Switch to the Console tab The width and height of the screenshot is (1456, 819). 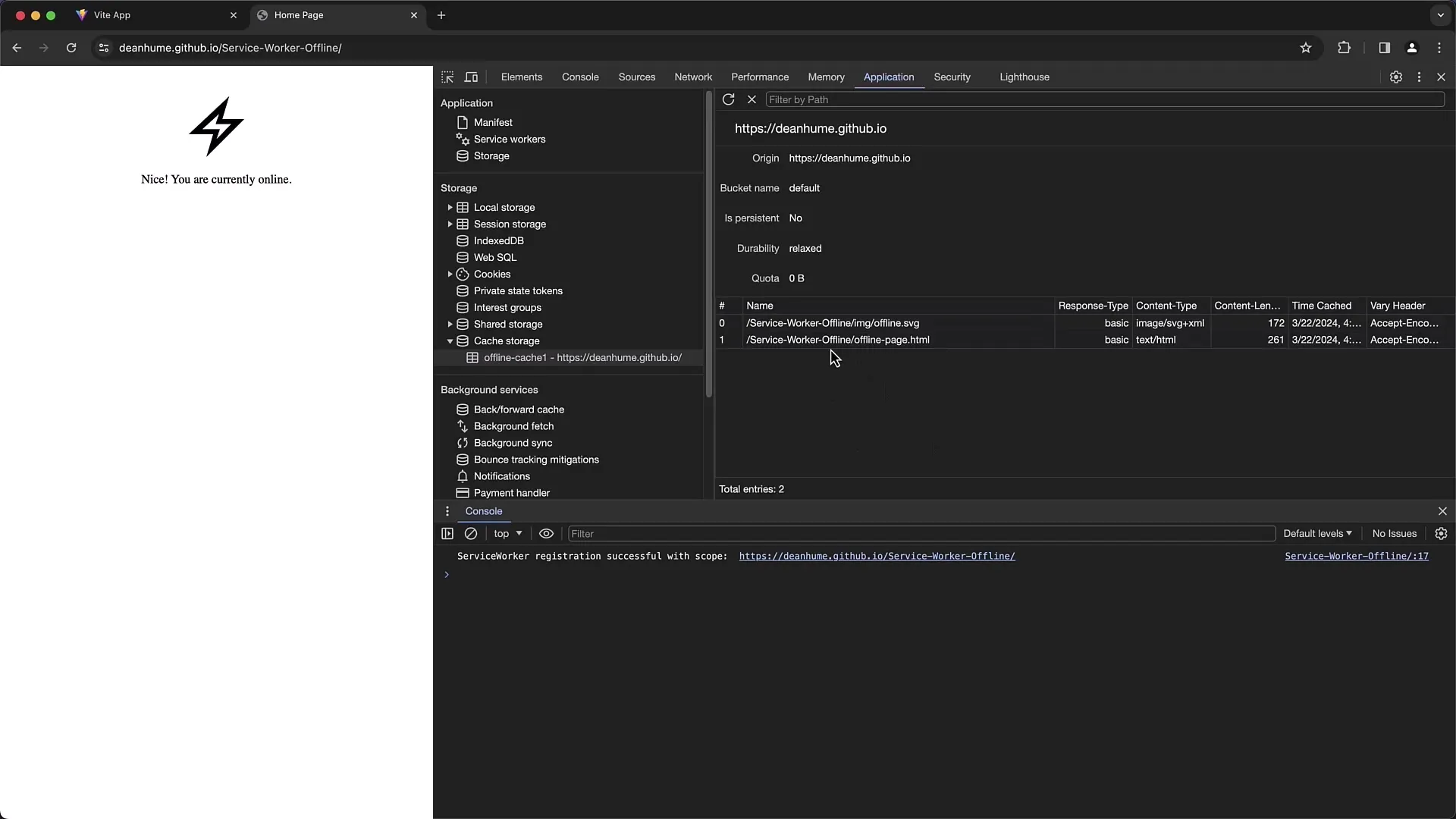[x=580, y=76]
